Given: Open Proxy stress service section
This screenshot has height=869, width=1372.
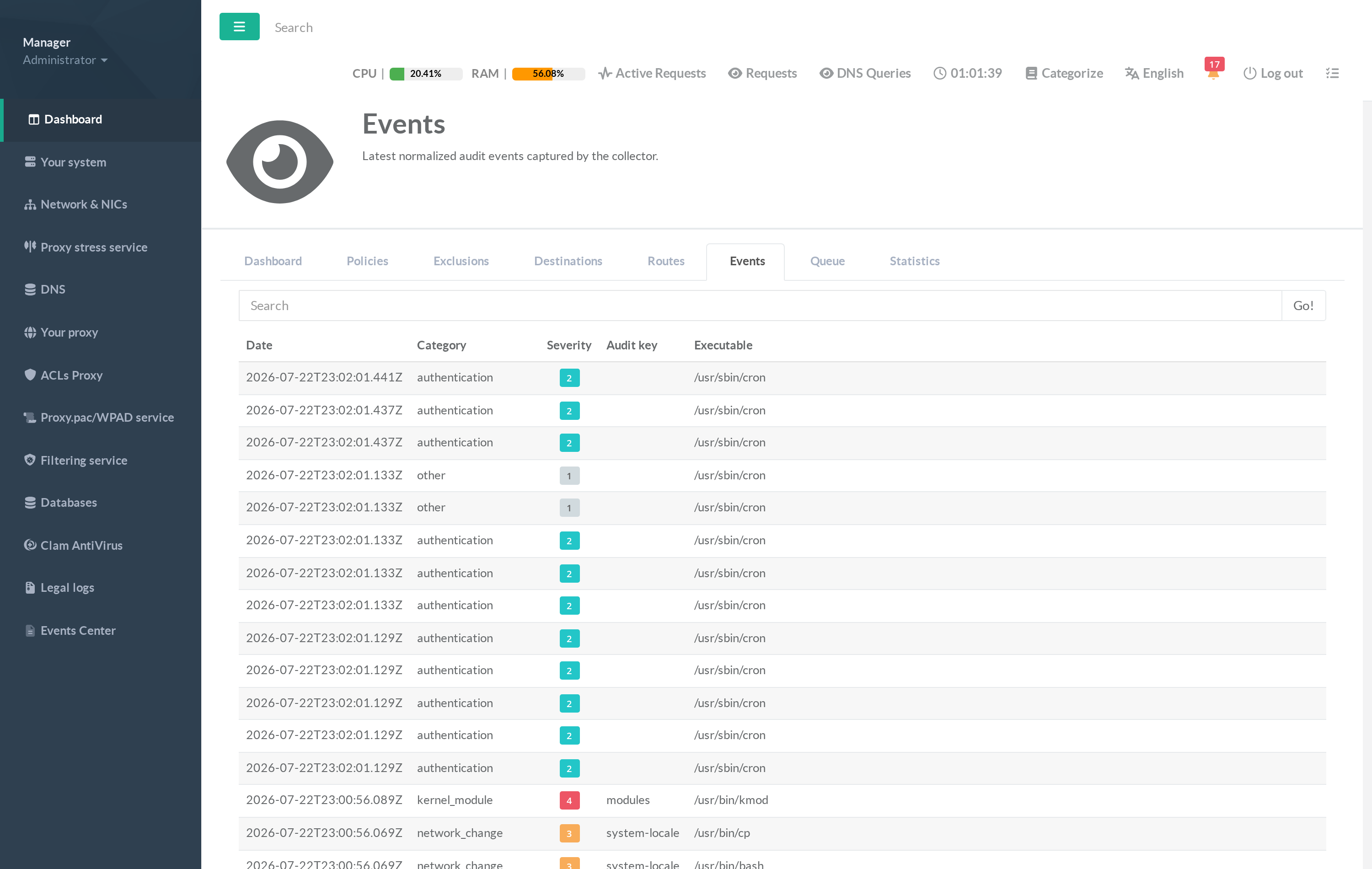Looking at the screenshot, I should click(x=101, y=247).
